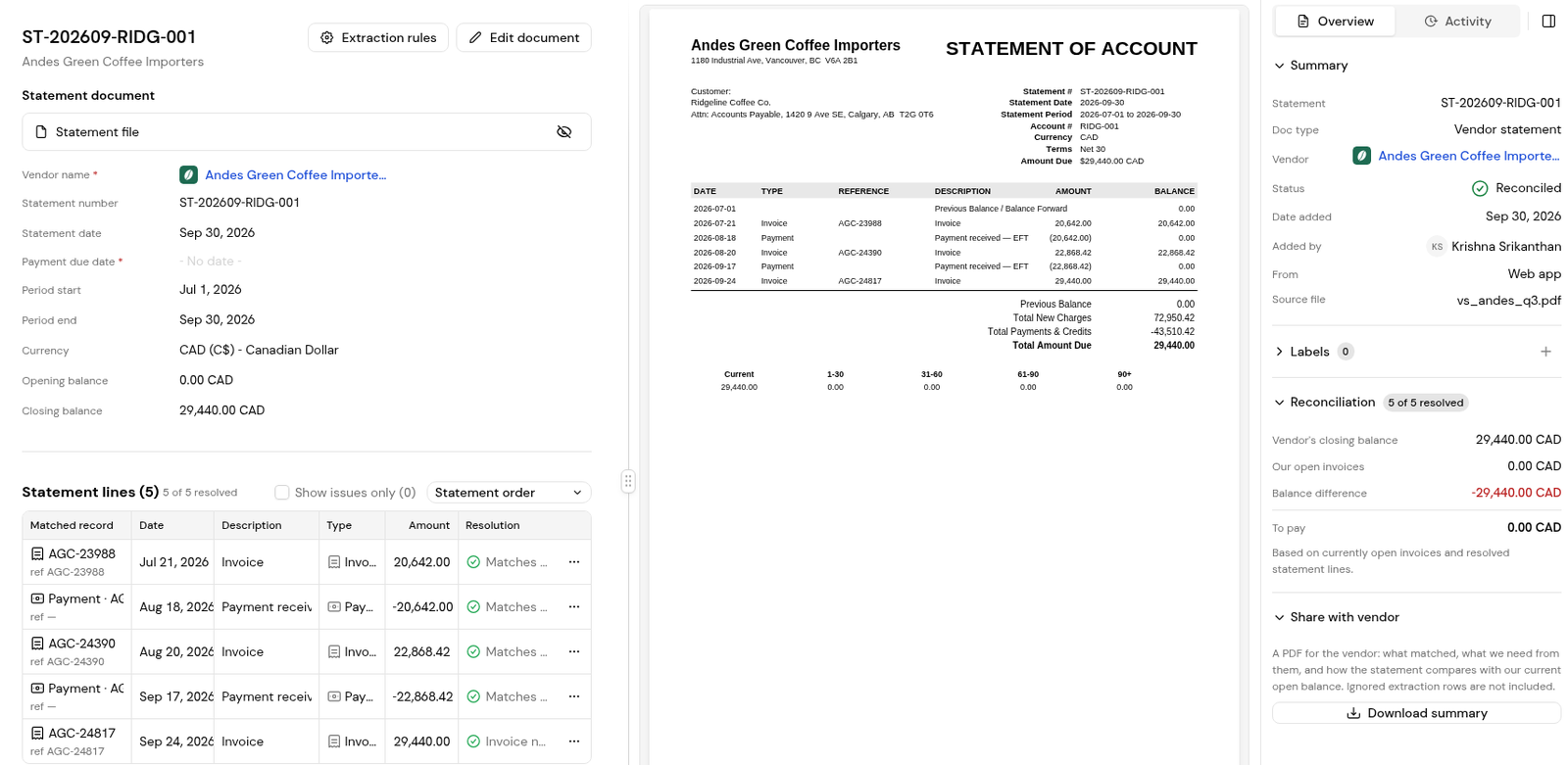The height and width of the screenshot is (765, 1568).
Task: Collapse the Share with vendor section
Action: click(1279, 617)
